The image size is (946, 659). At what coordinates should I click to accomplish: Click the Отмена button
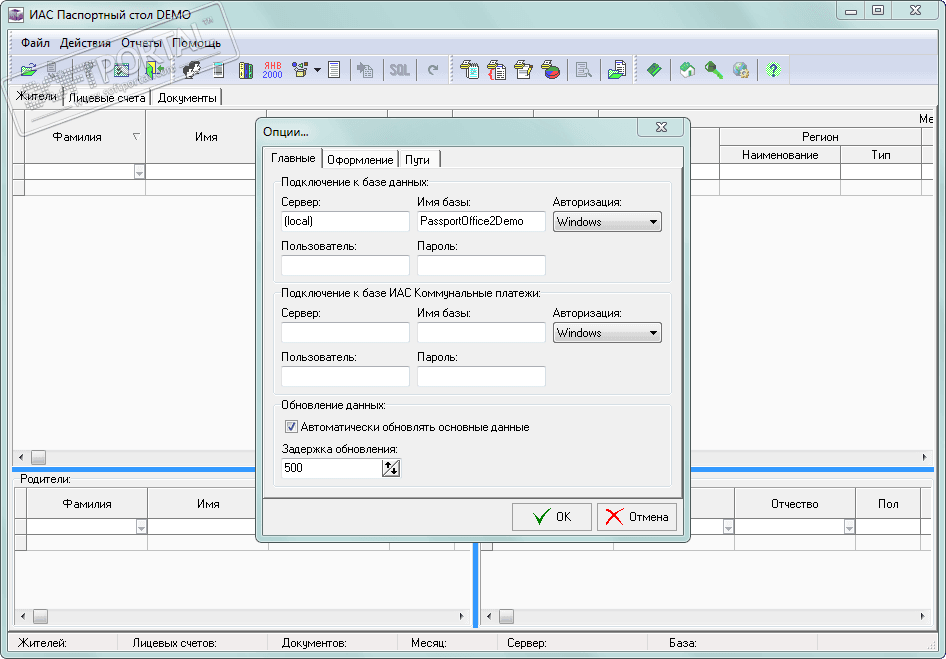point(636,517)
